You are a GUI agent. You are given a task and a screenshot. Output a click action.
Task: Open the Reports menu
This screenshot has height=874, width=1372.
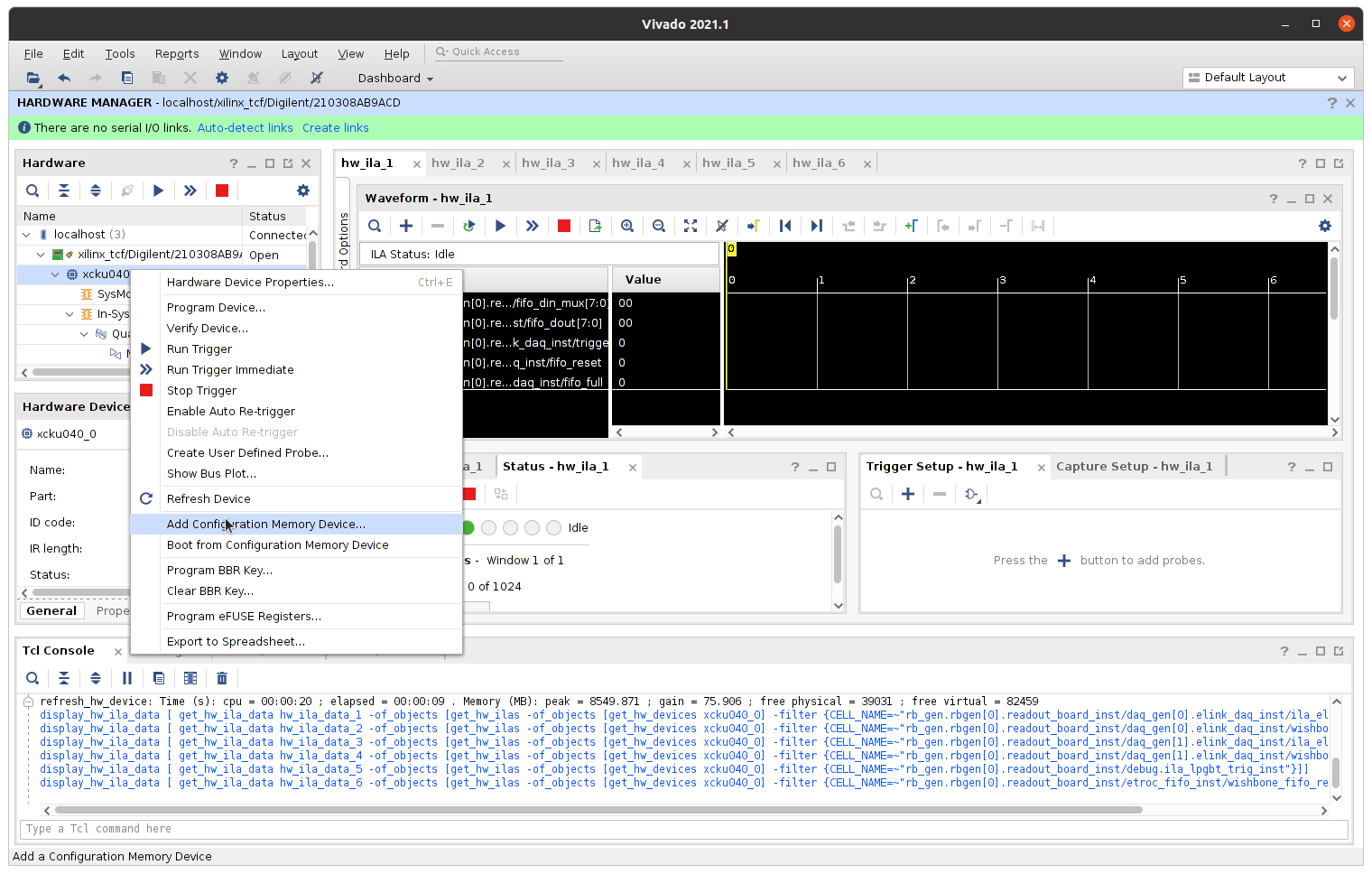(177, 54)
